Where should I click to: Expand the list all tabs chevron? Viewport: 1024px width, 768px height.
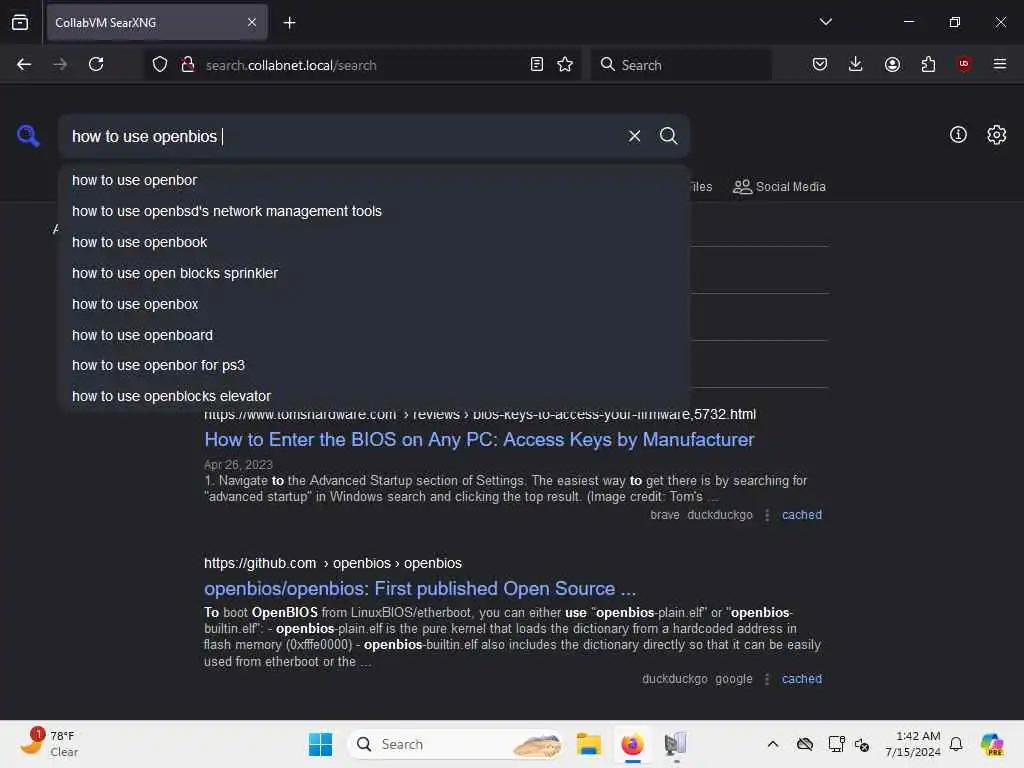[825, 22]
